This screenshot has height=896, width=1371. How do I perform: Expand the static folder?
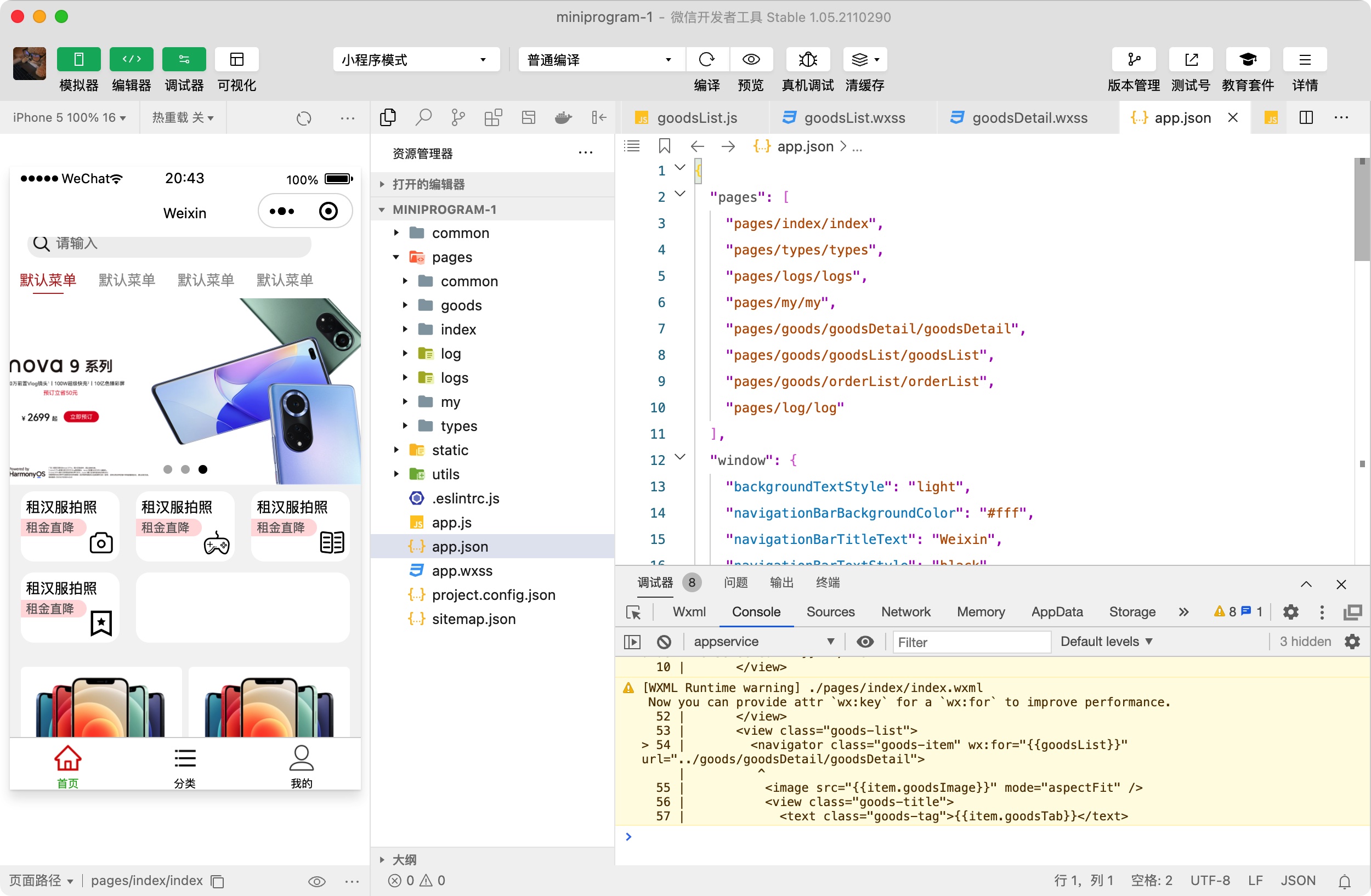(x=493, y=450)
